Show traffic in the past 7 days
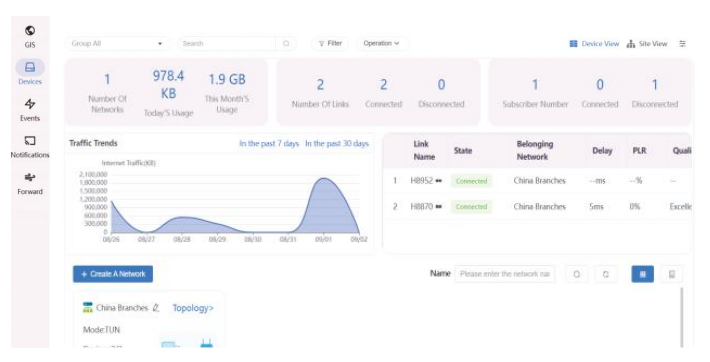The width and height of the screenshot is (710, 362). 269,144
